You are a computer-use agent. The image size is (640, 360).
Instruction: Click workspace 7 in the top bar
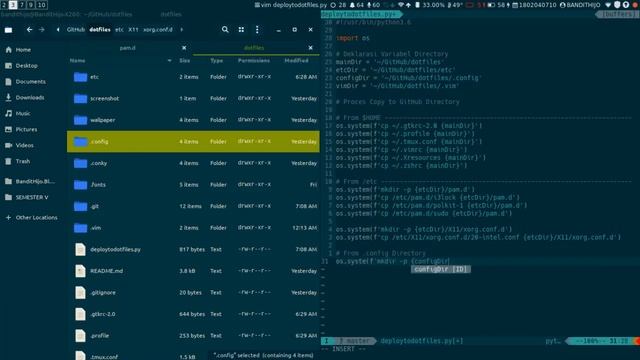pyautogui.click(x=22, y=5)
